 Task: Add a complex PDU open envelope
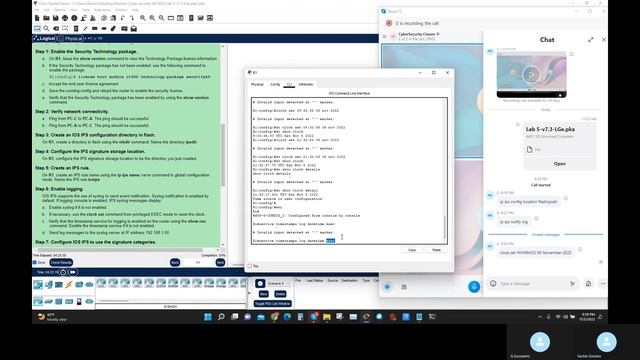[x=133, y=29]
